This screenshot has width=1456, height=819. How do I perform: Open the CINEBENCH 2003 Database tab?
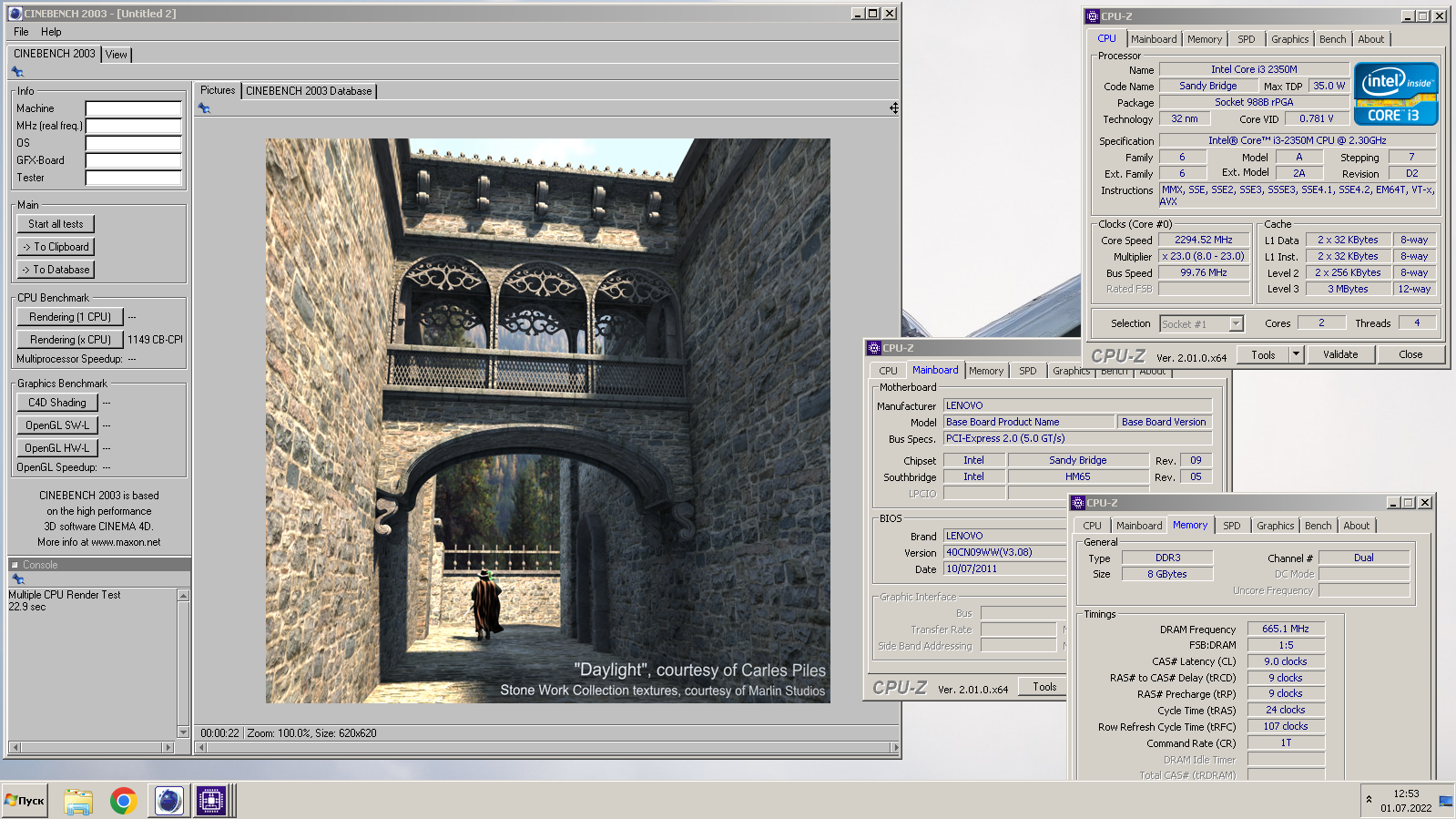[309, 91]
